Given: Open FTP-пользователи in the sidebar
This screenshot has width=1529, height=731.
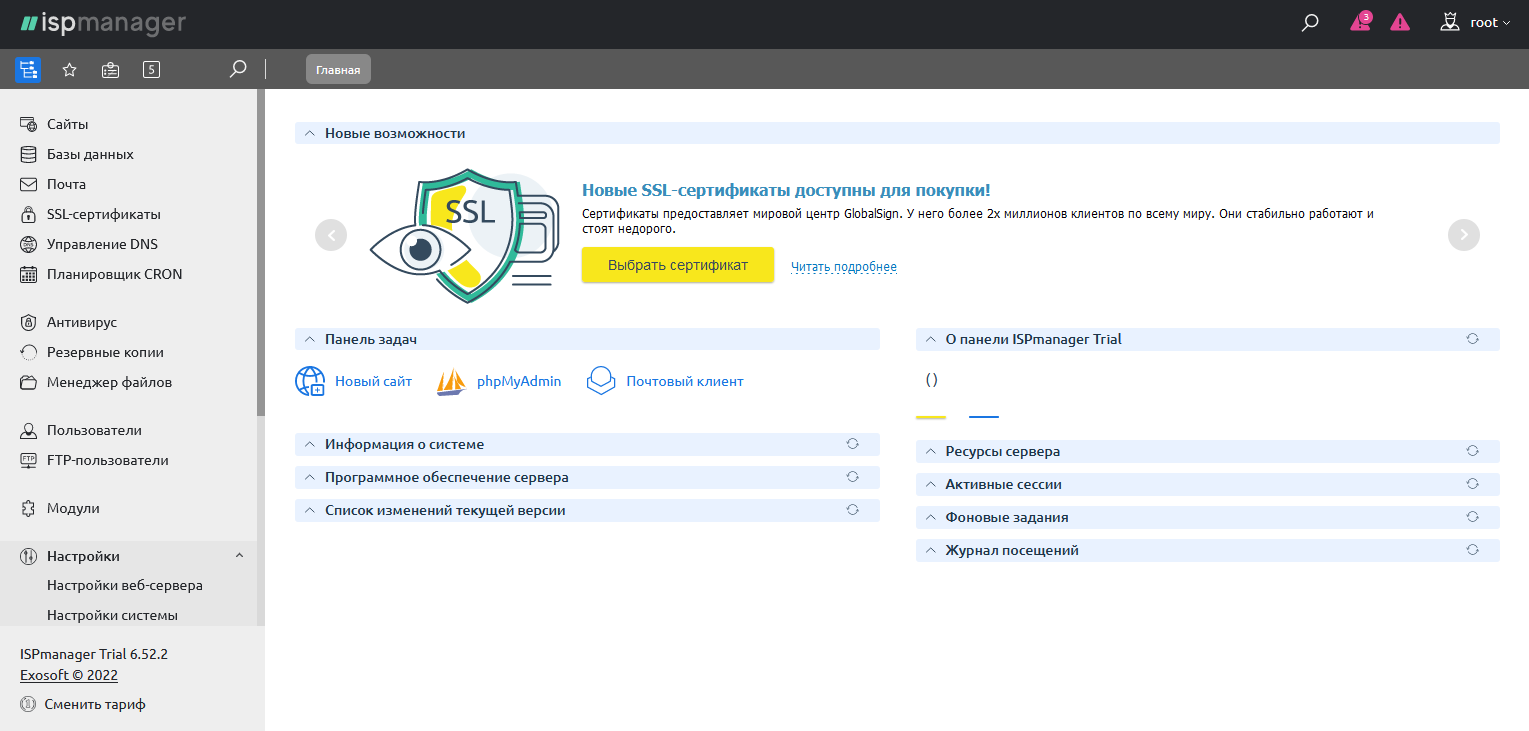Looking at the screenshot, I should coord(107,460).
